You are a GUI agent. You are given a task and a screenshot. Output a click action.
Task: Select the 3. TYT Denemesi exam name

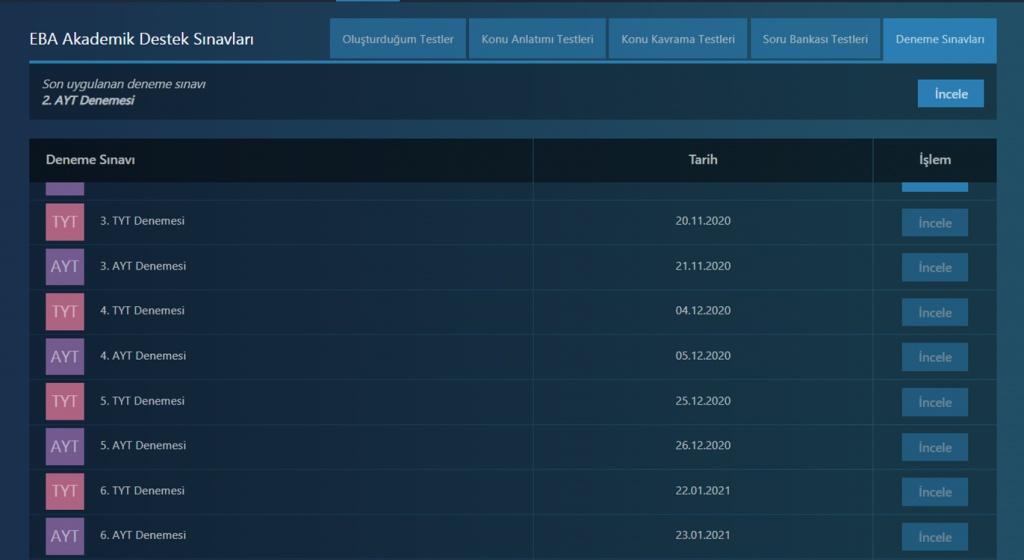point(142,221)
